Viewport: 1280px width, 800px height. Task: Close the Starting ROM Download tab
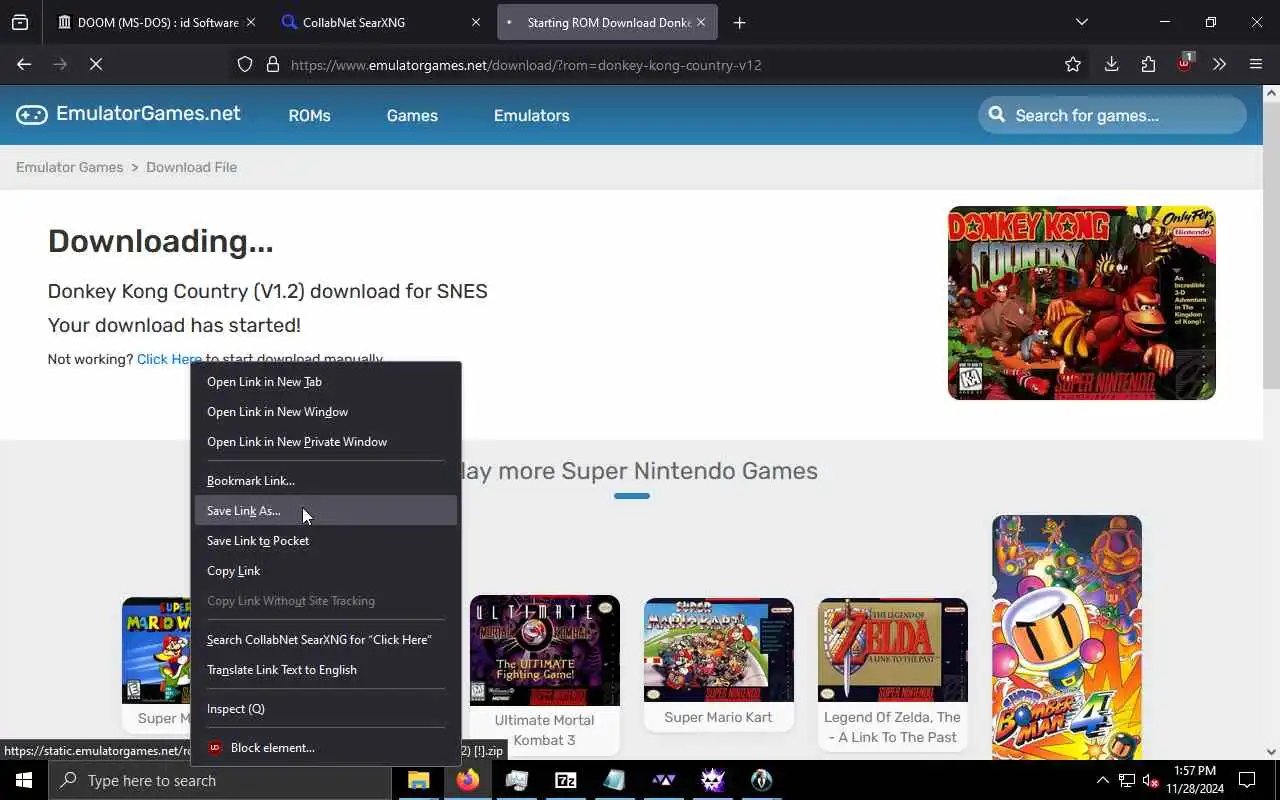pos(701,22)
